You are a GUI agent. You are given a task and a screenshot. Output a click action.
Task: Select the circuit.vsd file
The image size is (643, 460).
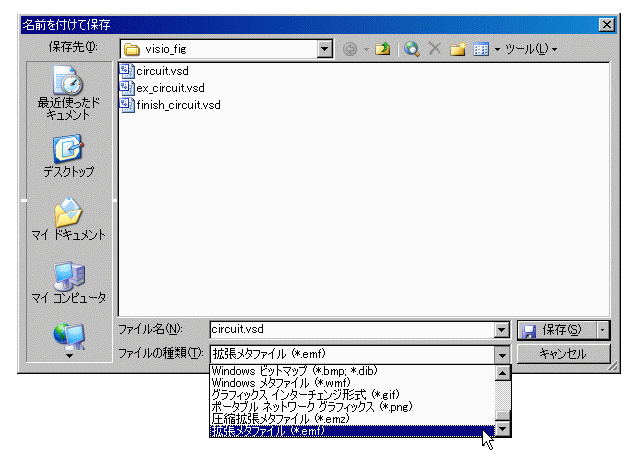click(x=161, y=71)
